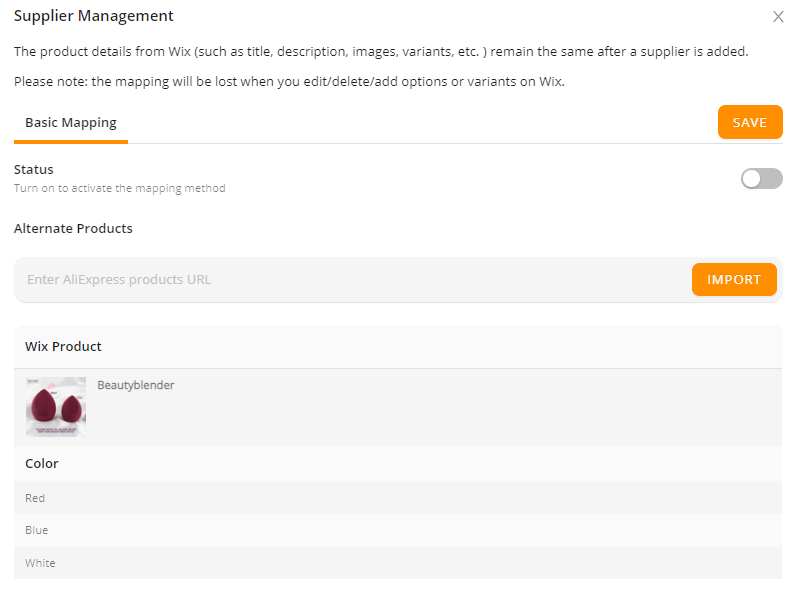
Task: Click the orange SAVE button
Action: (750, 122)
